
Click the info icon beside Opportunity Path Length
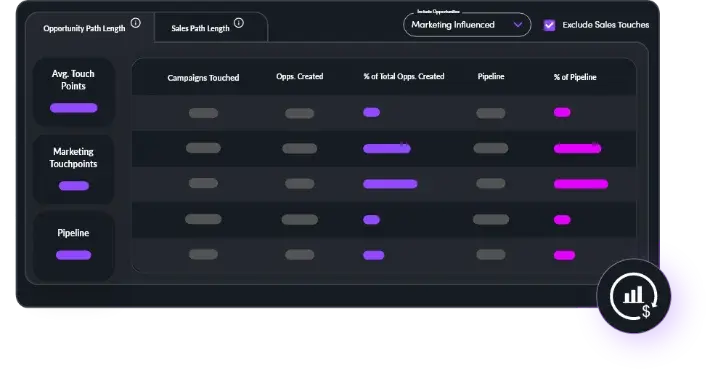pos(136,23)
